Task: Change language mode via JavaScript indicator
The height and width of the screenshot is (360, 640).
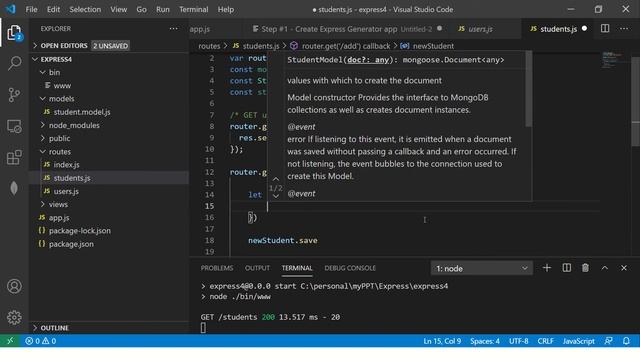Action: click(578, 341)
